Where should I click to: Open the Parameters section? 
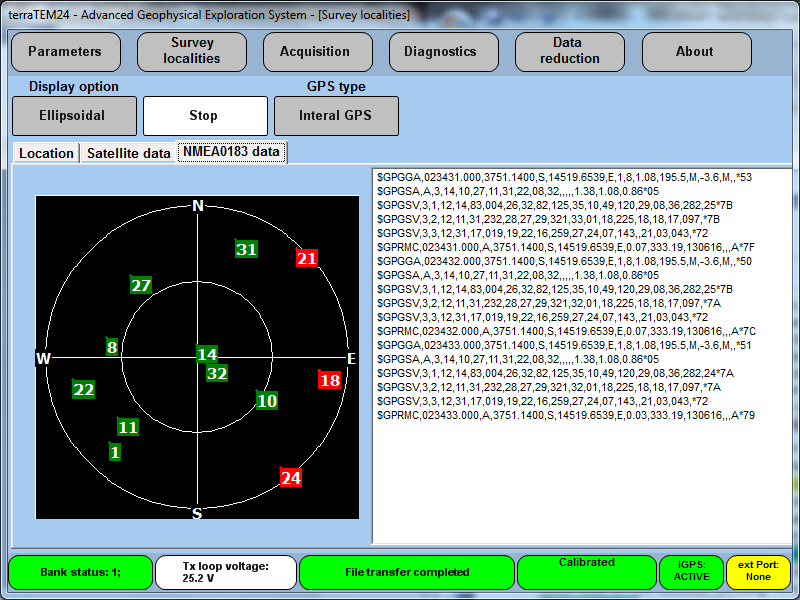[x=66, y=52]
